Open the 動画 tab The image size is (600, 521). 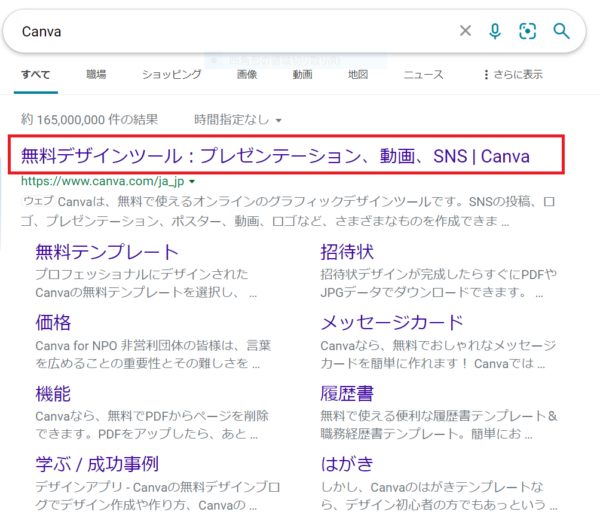tap(302, 74)
